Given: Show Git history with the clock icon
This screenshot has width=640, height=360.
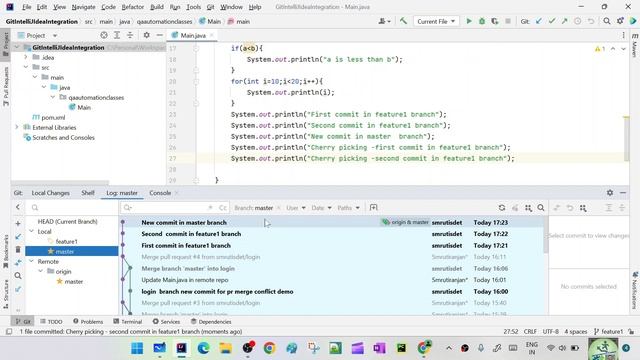Looking at the screenshot, I should click(x=578, y=21).
